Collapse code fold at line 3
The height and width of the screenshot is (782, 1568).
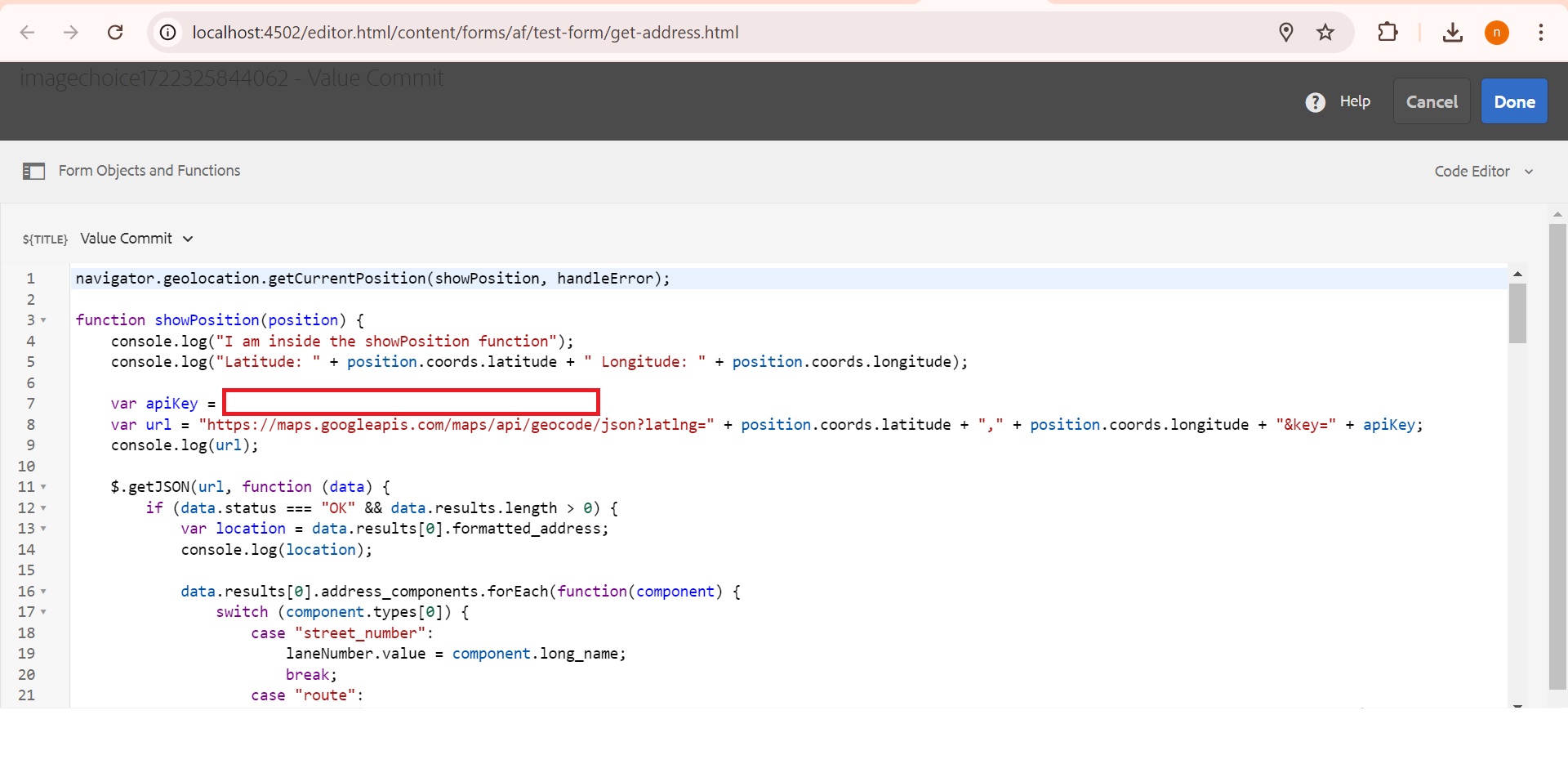point(43,320)
